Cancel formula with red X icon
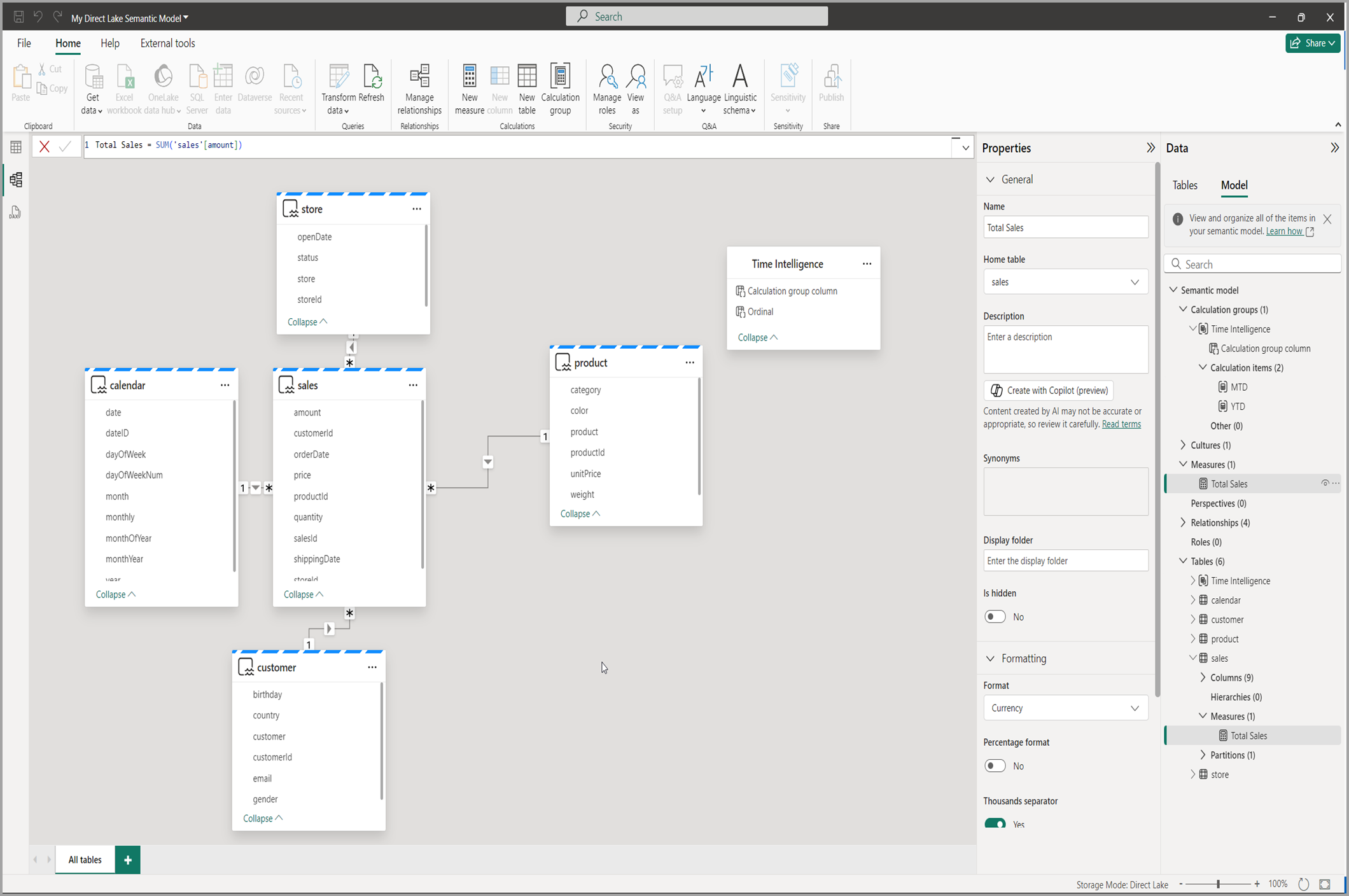The width and height of the screenshot is (1349, 896). click(x=45, y=146)
